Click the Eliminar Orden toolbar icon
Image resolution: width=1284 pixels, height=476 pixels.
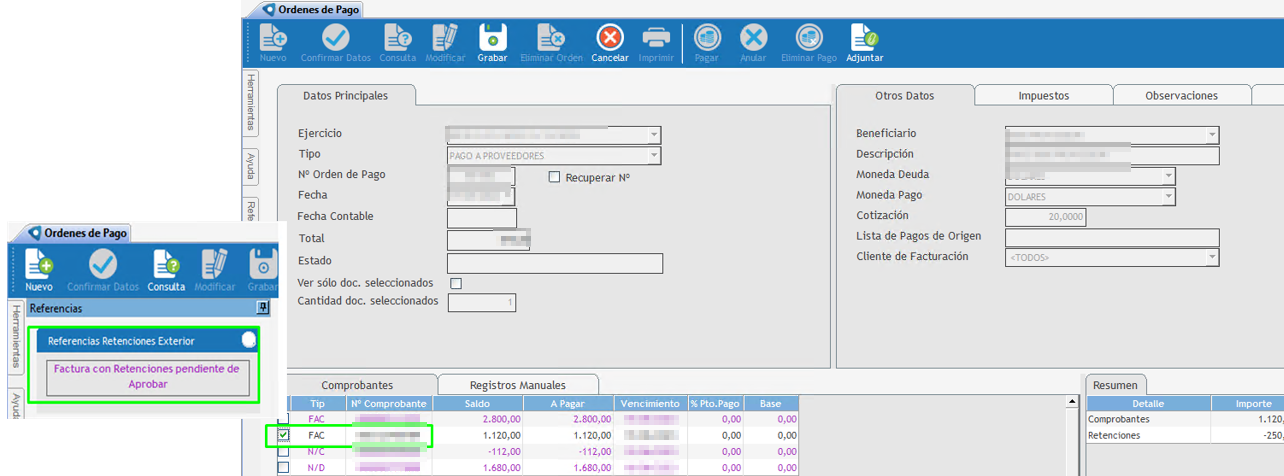[x=551, y=38]
